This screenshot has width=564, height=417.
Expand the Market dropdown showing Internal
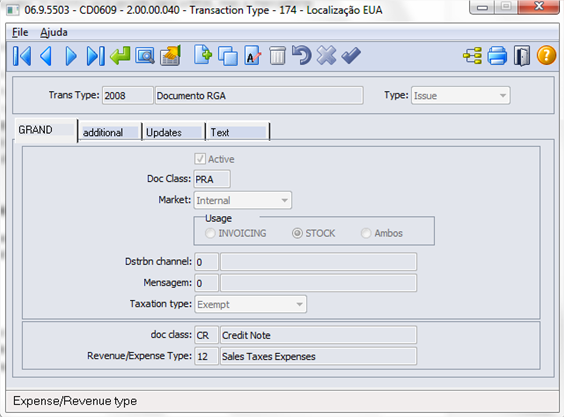pos(243,200)
